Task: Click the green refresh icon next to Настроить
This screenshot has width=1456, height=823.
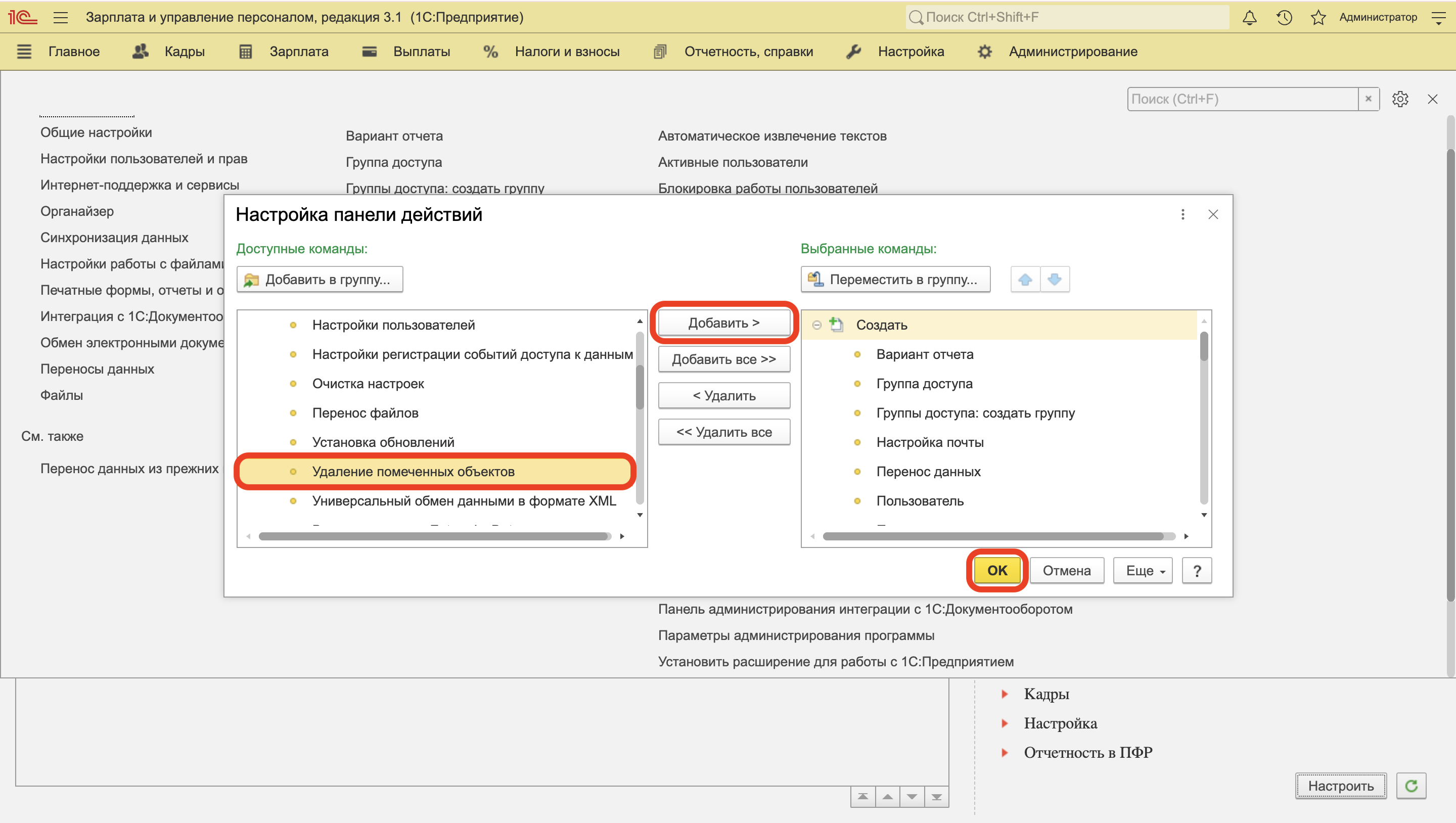Action: [x=1411, y=786]
